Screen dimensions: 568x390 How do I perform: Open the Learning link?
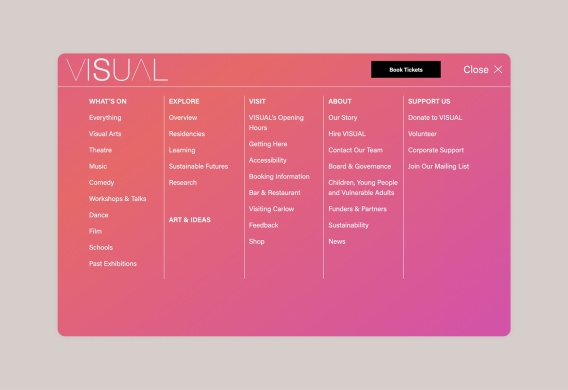[x=182, y=150]
